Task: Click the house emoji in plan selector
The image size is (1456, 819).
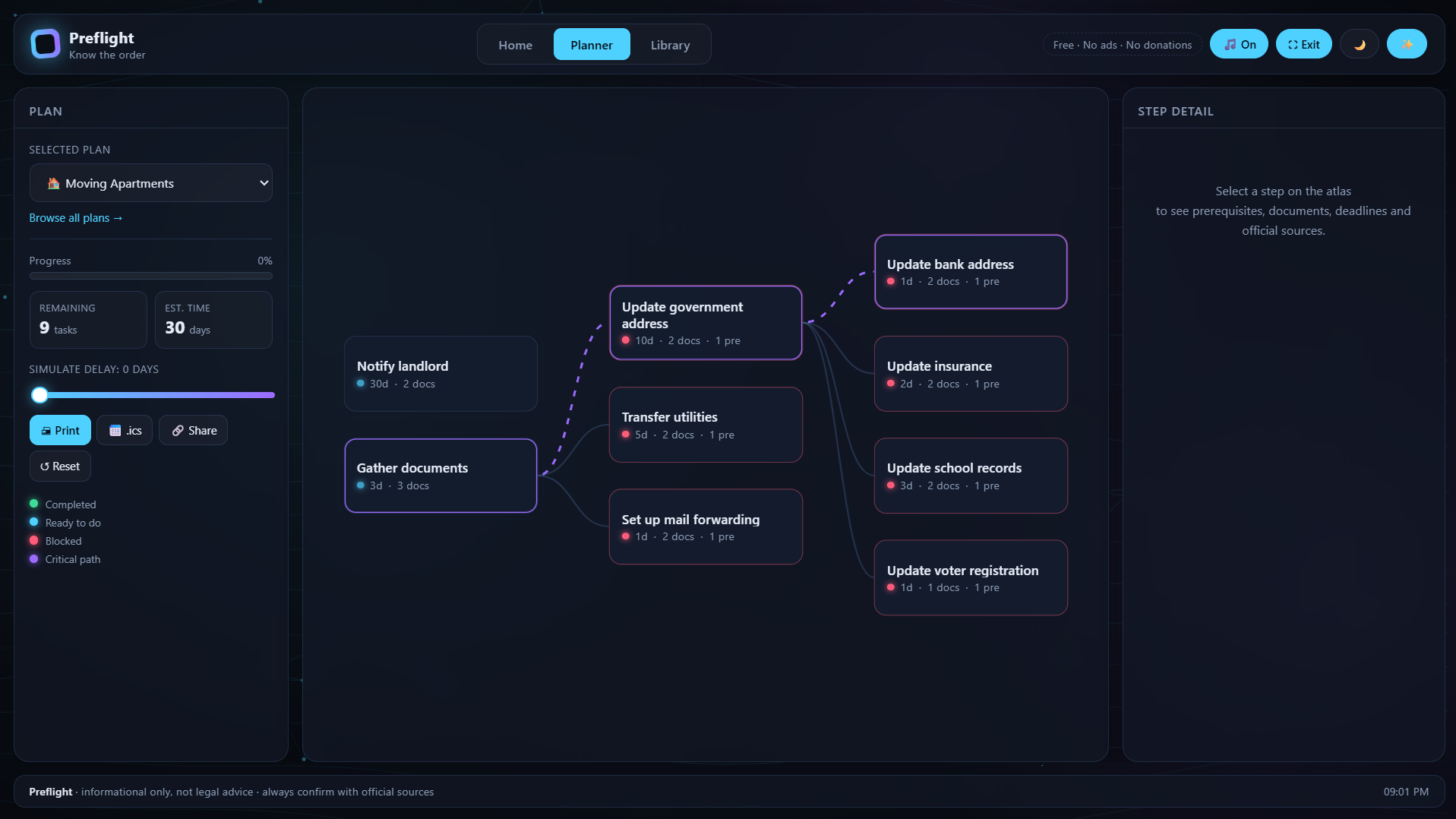Action: point(53,183)
